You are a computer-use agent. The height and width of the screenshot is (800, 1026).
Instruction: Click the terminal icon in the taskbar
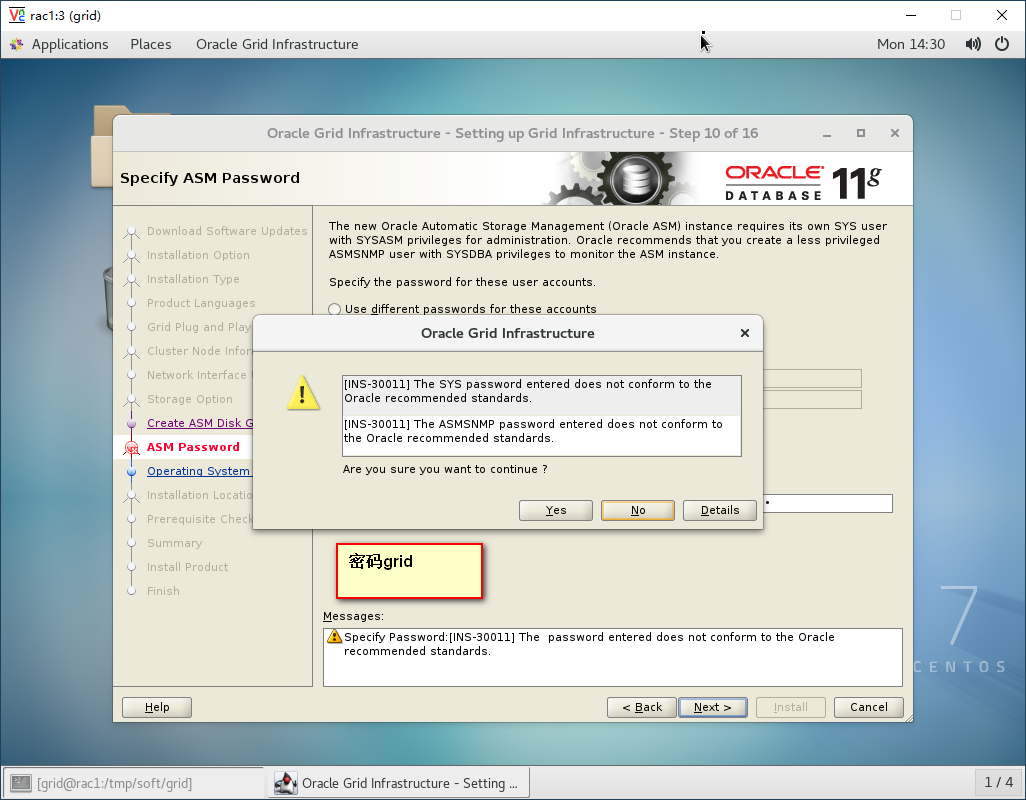click(x=21, y=783)
